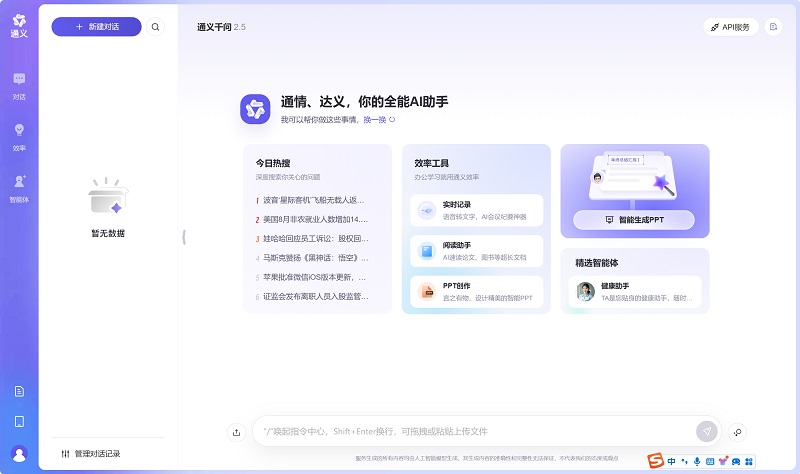800x474 pixels.
Task: Open hot search item 证监会发布离职人员入股监管
Action: point(311,296)
